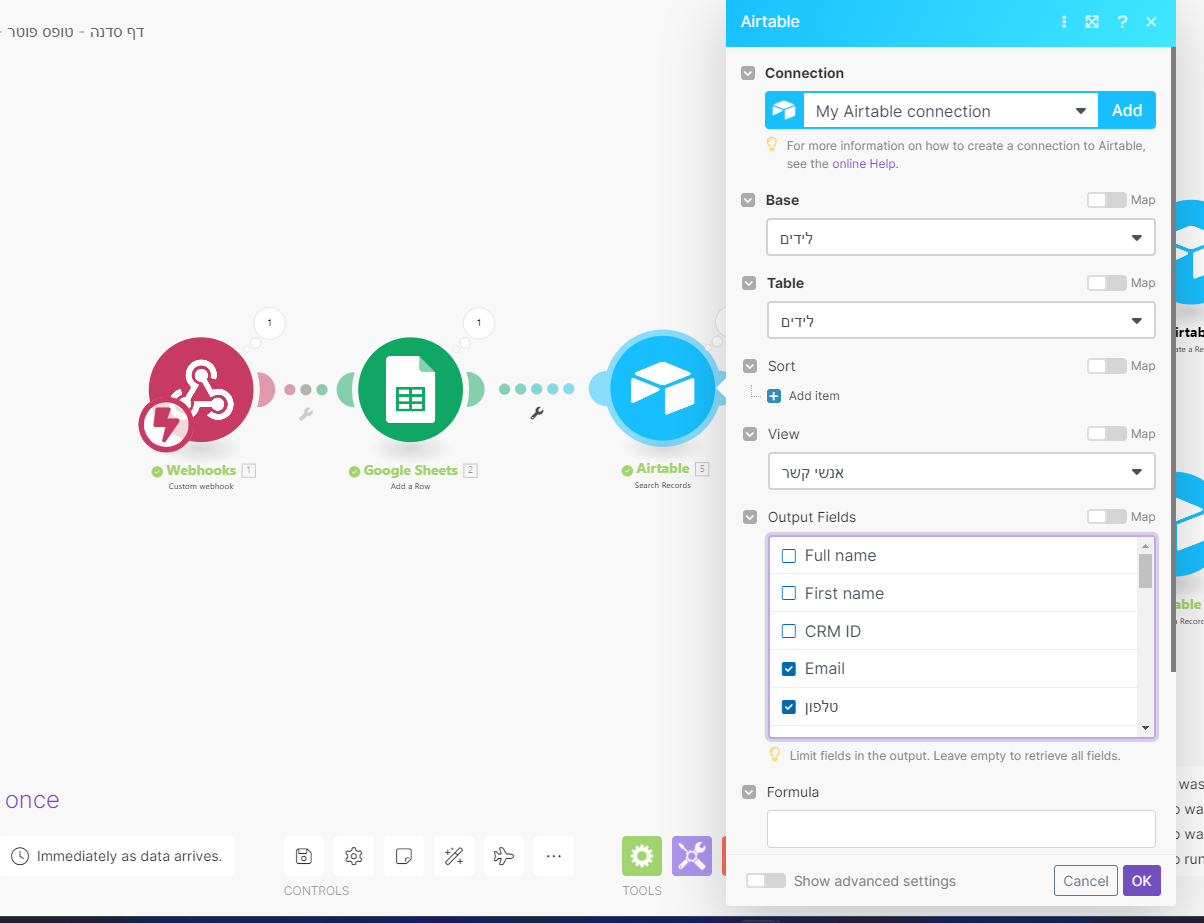
Task: Collapse the Sort section chevron
Action: (748, 366)
